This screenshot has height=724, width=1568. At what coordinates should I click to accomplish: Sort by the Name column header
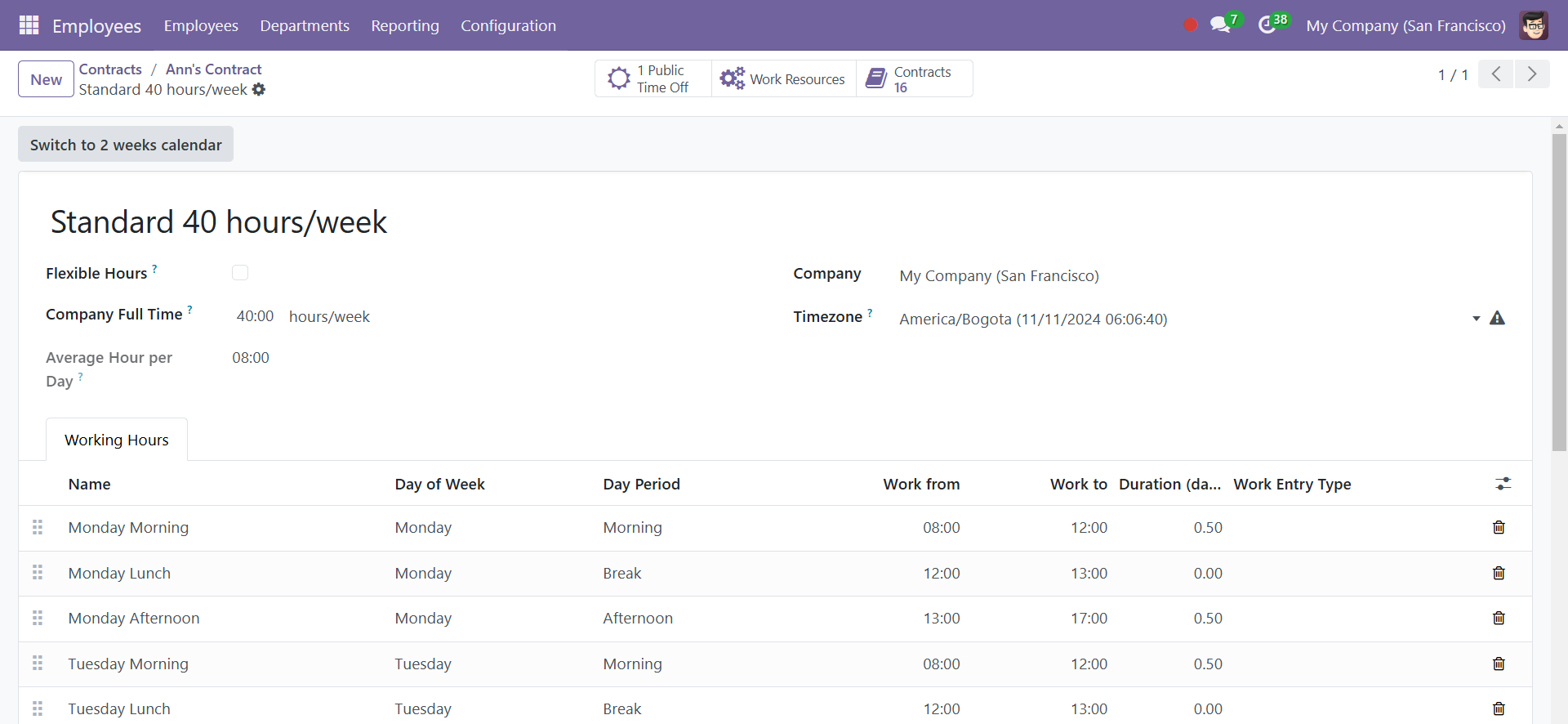90,484
